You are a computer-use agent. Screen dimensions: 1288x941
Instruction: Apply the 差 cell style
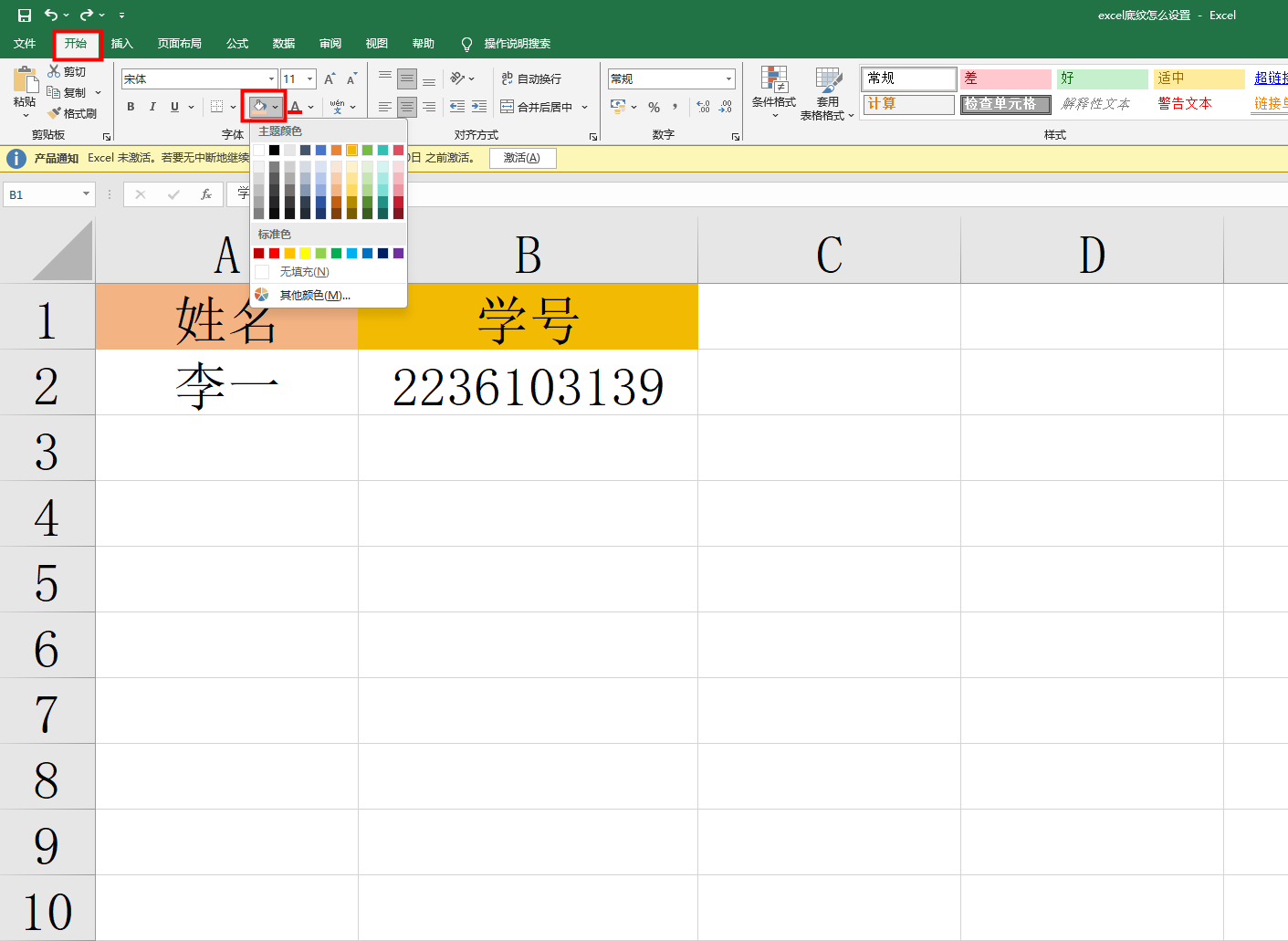(1005, 78)
